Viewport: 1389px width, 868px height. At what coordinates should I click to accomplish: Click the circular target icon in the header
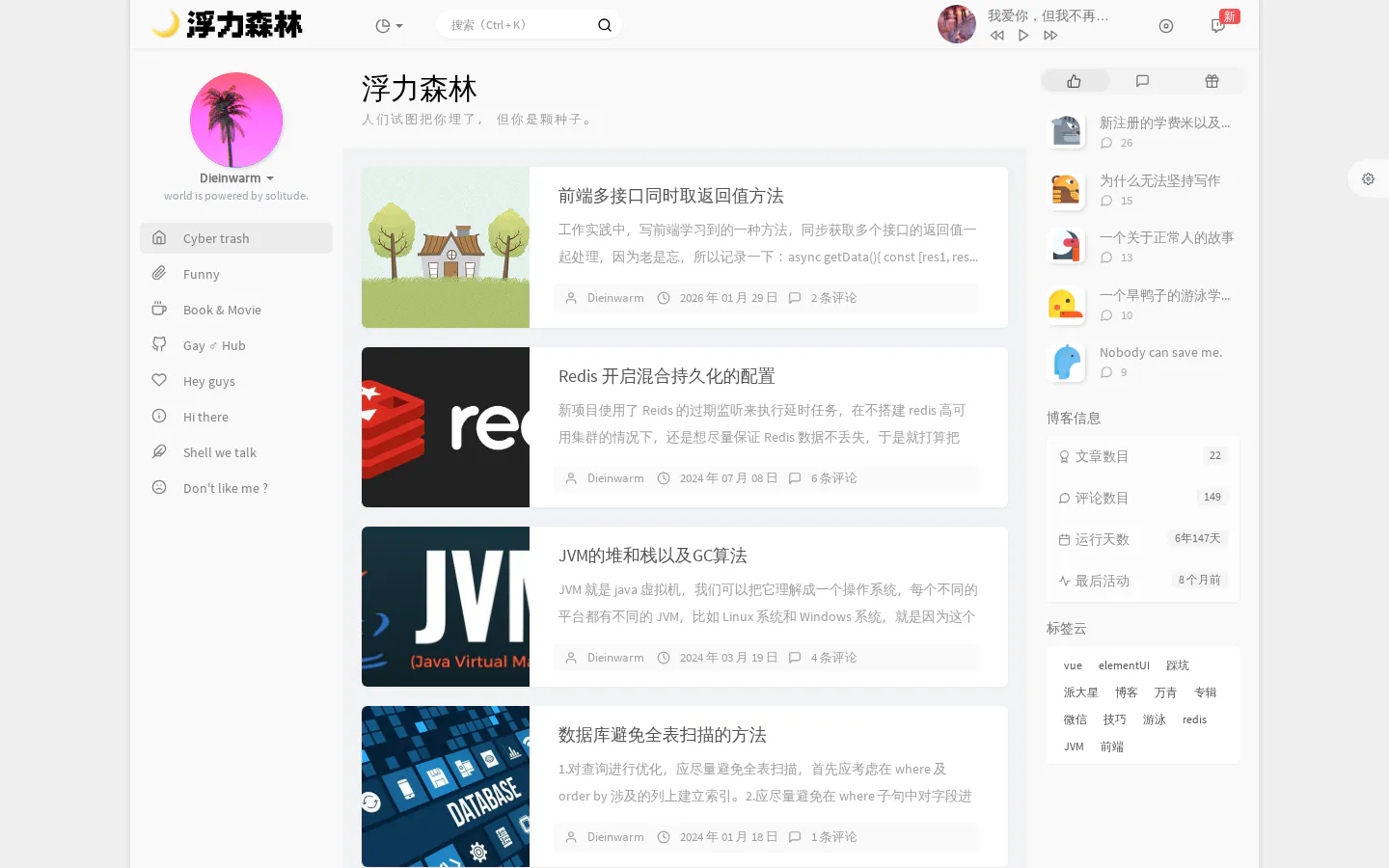coord(1166,26)
